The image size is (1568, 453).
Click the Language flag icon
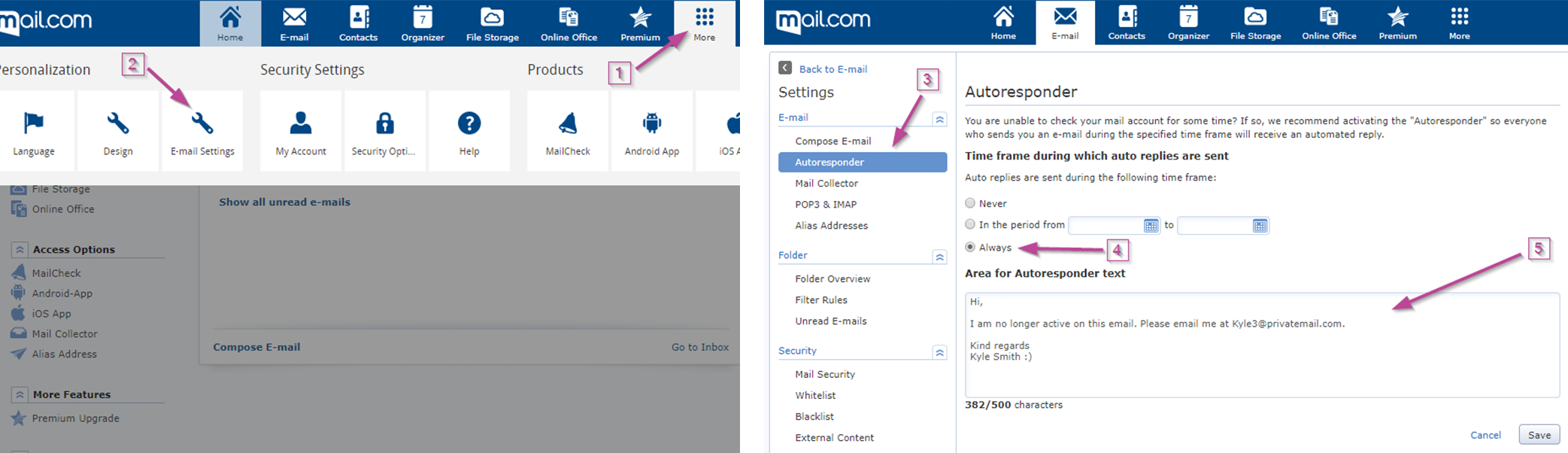[34, 123]
